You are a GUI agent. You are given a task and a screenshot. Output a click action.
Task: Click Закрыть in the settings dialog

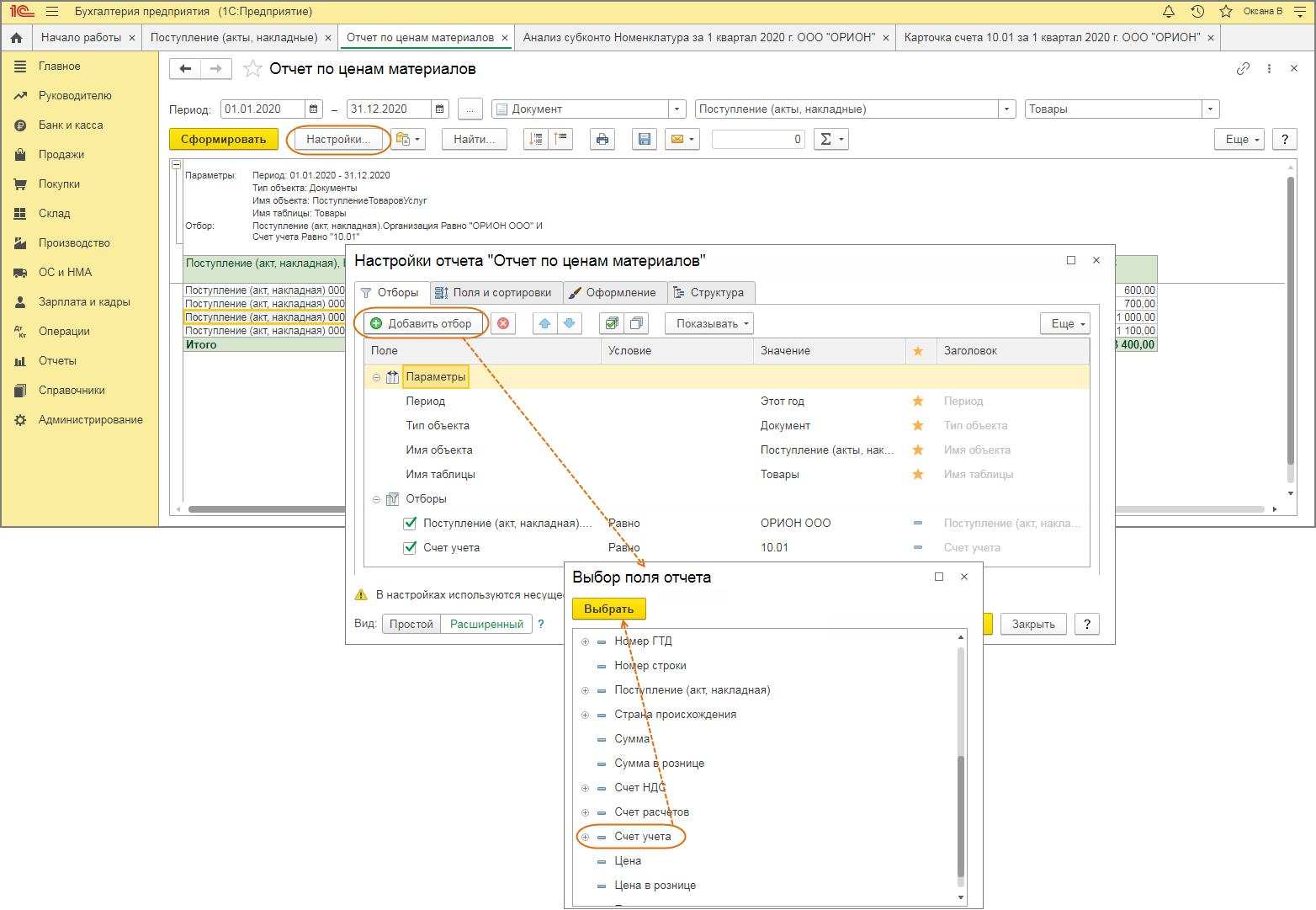click(x=1033, y=625)
